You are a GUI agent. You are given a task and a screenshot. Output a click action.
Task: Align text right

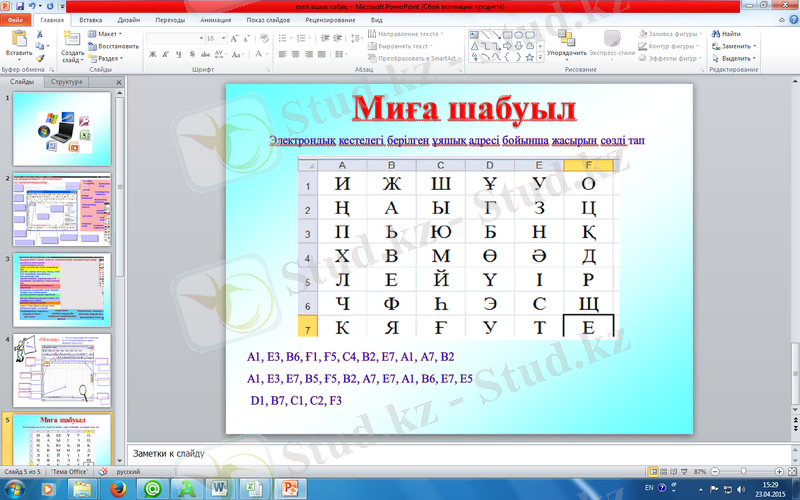(x=309, y=54)
